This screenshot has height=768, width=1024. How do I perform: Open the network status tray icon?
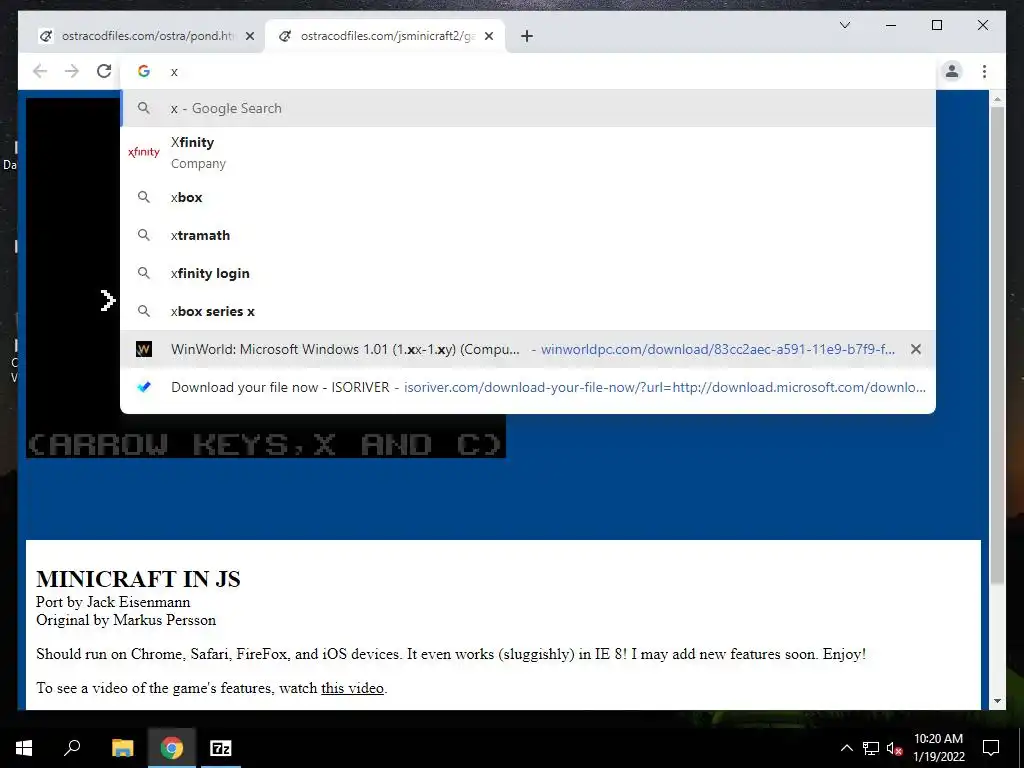(x=871, y=748)
